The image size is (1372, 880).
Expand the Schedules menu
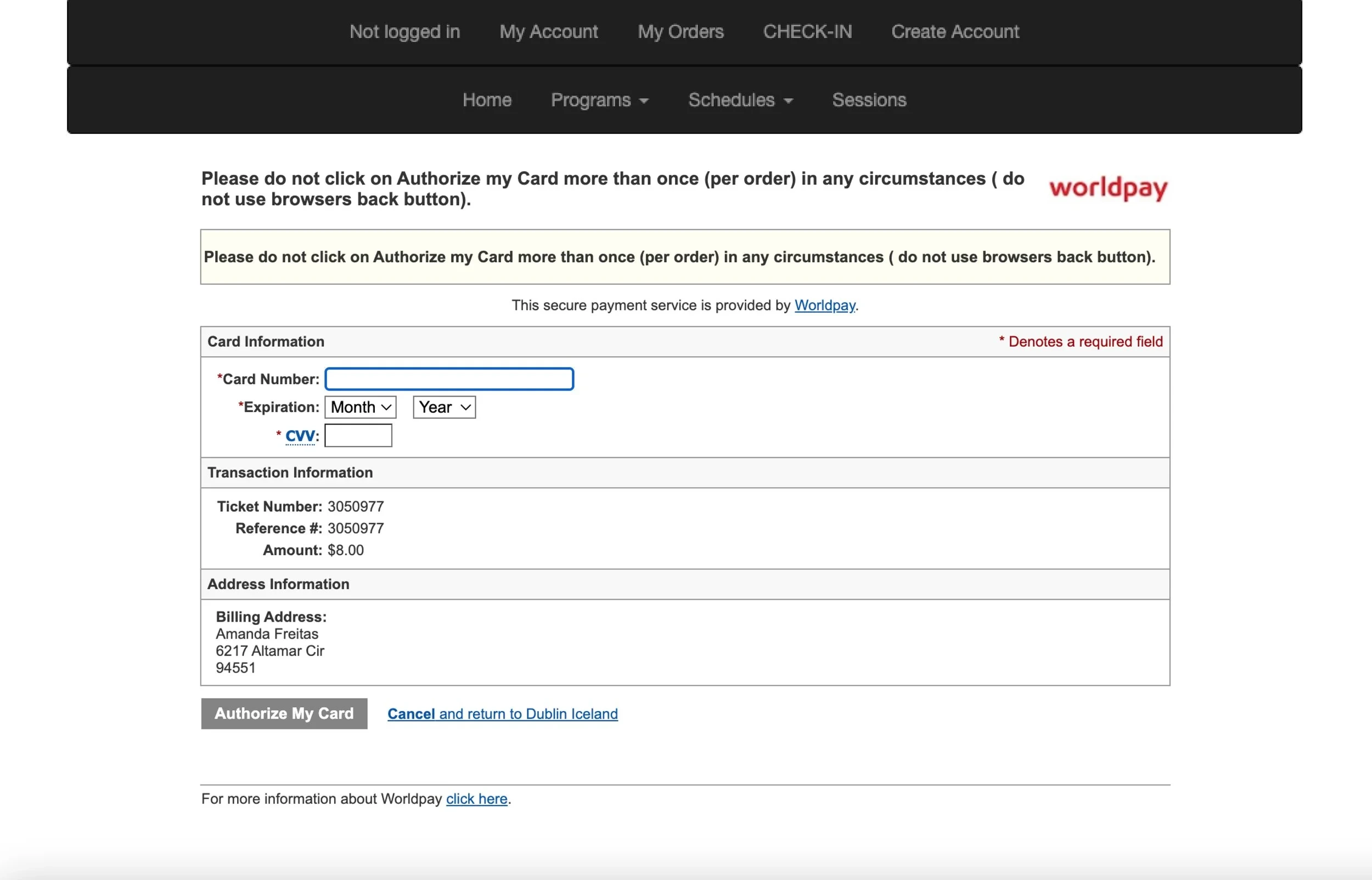740,100
